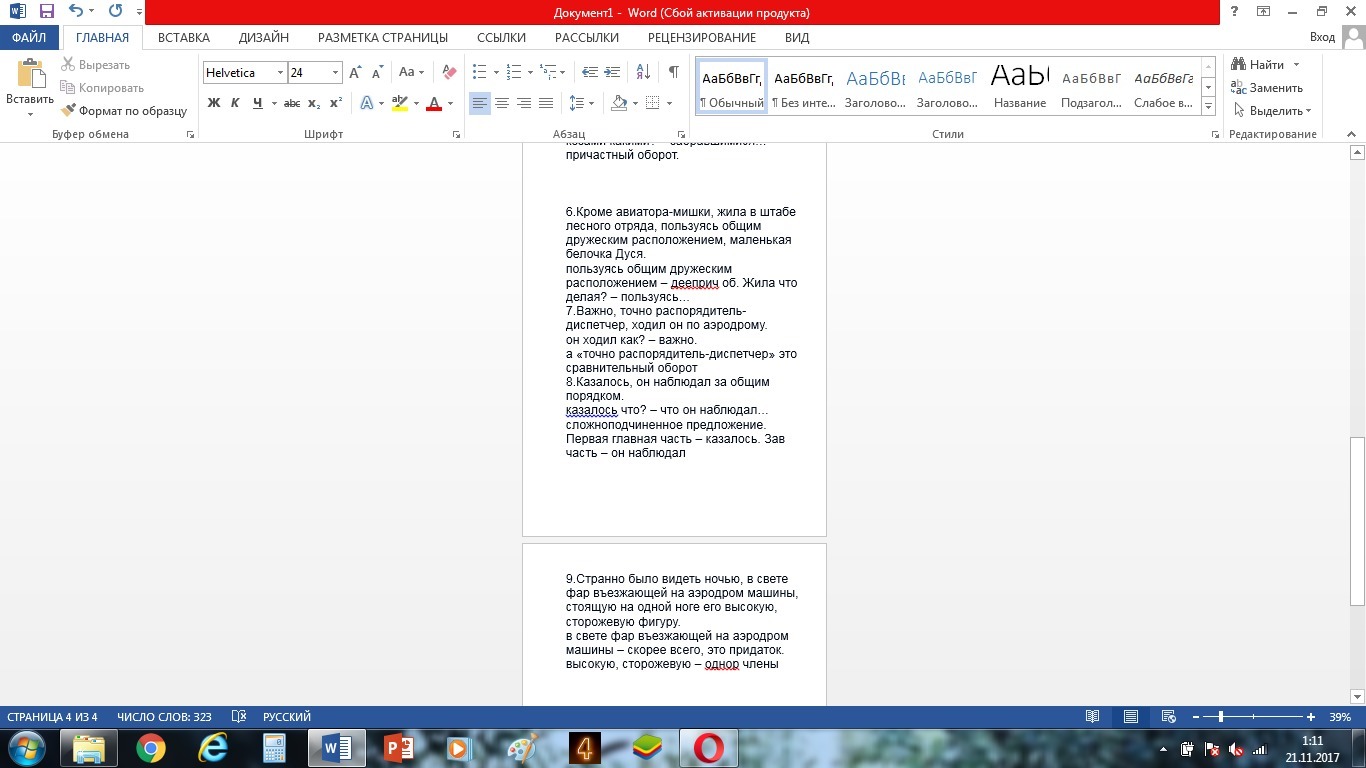The height and width of the screenshot is (768, 1366).
Task: Click Find (Найти) in Editing group
Action: (x=1258, y=65)
